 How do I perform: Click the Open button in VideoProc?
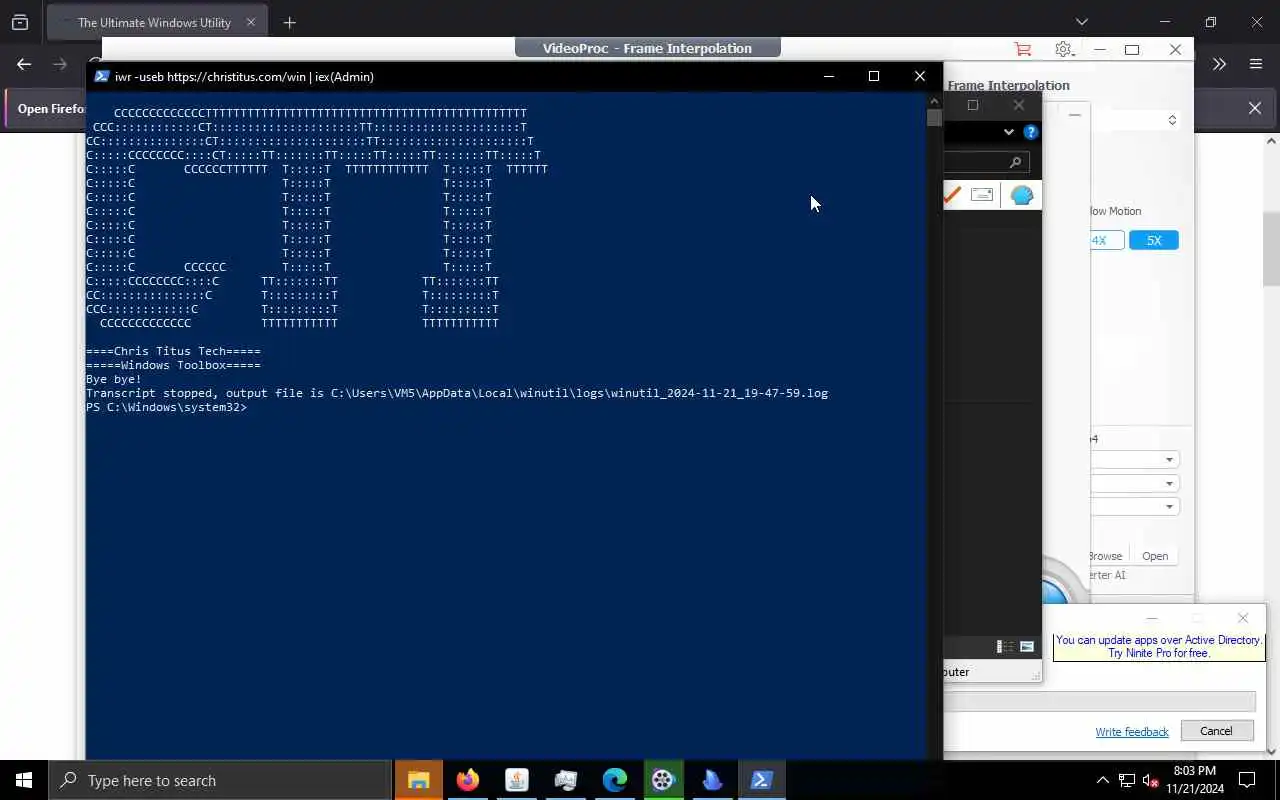[1155, 556]
